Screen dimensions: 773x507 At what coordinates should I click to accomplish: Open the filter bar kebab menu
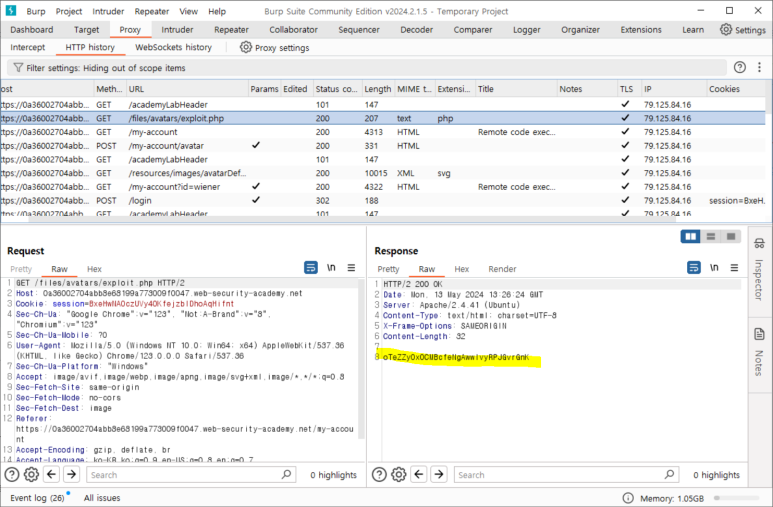point(759,68)
